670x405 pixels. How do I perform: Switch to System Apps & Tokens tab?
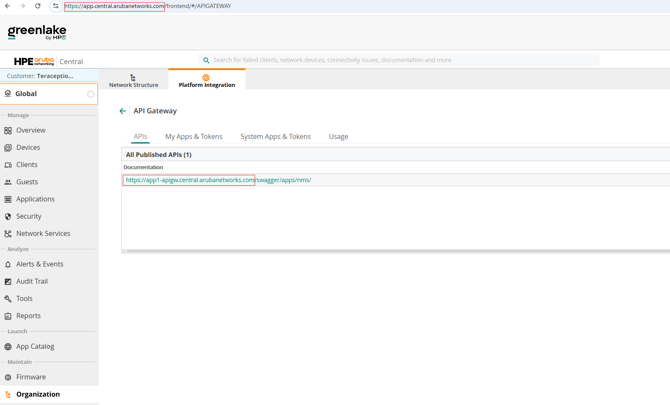(x=276, y=137)
